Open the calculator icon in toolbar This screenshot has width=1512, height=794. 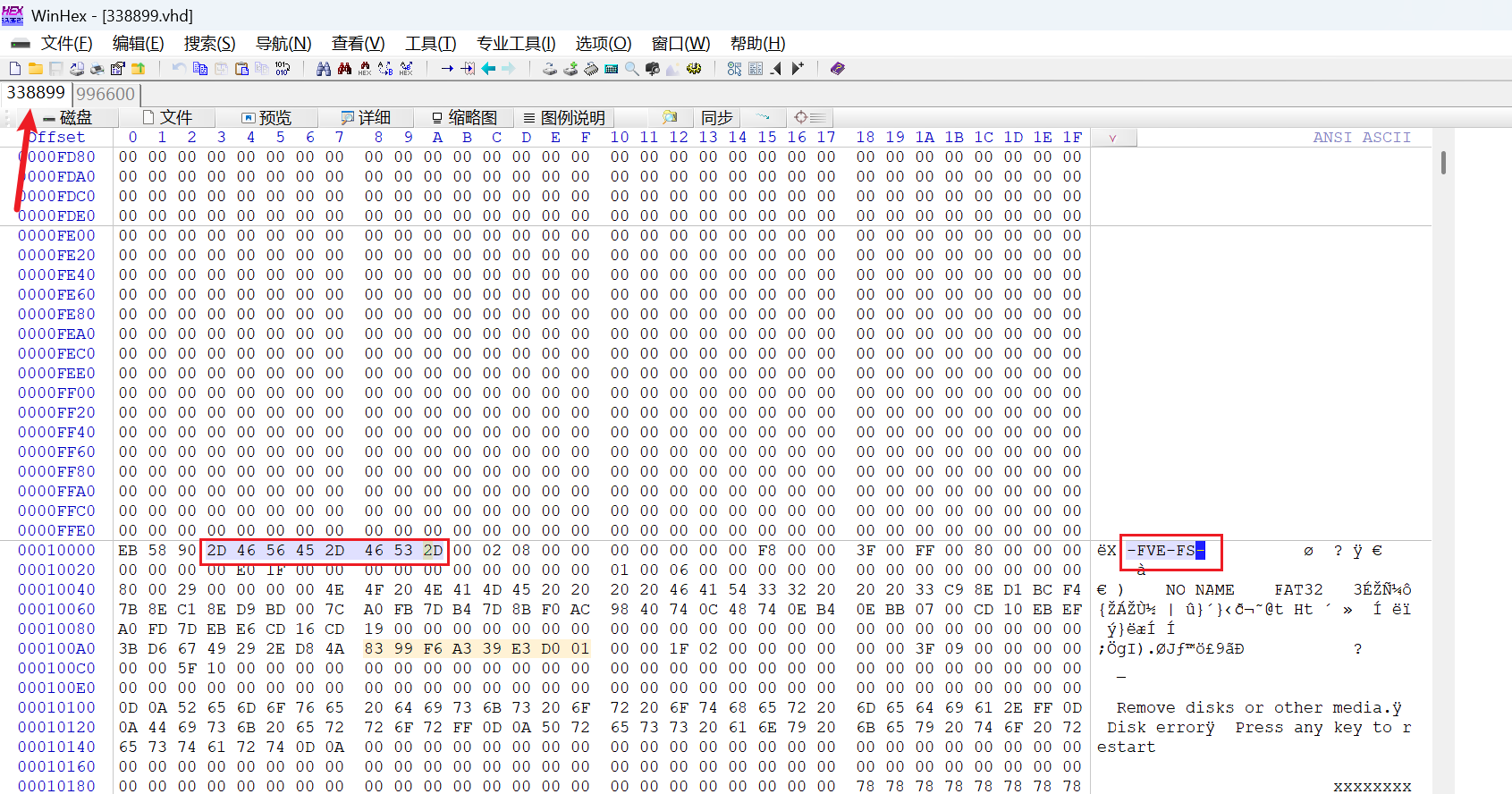pos(612,69)
